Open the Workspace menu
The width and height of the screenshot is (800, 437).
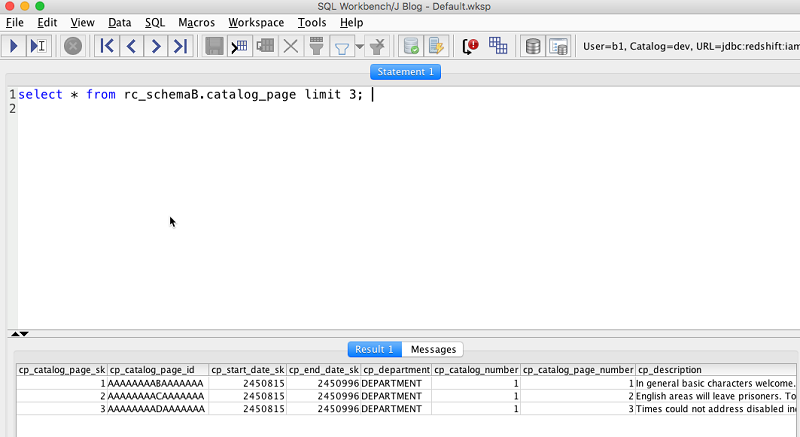click(256, 22)
